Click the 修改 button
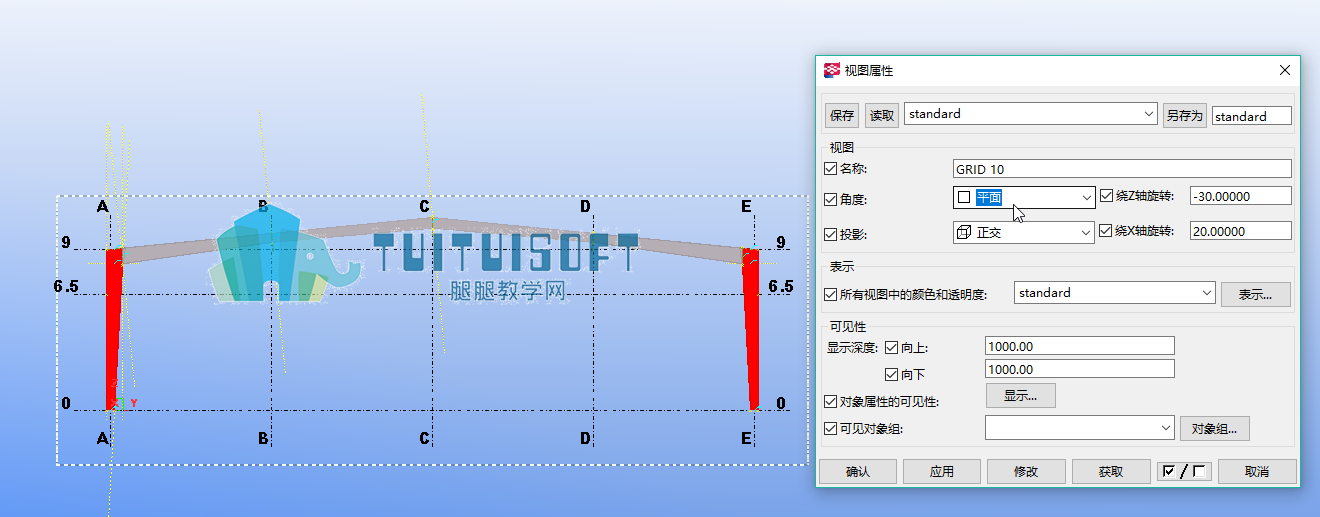1320x517 pixels. (x=1026, y=471)
